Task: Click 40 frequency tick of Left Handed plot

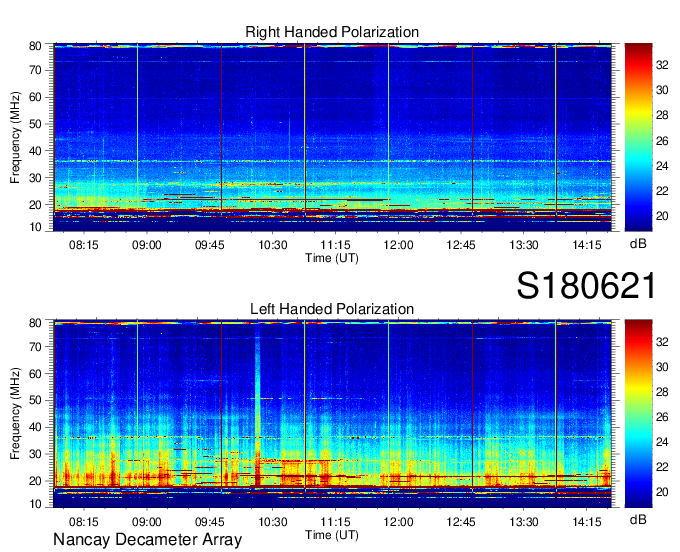Action: [35, 427]
